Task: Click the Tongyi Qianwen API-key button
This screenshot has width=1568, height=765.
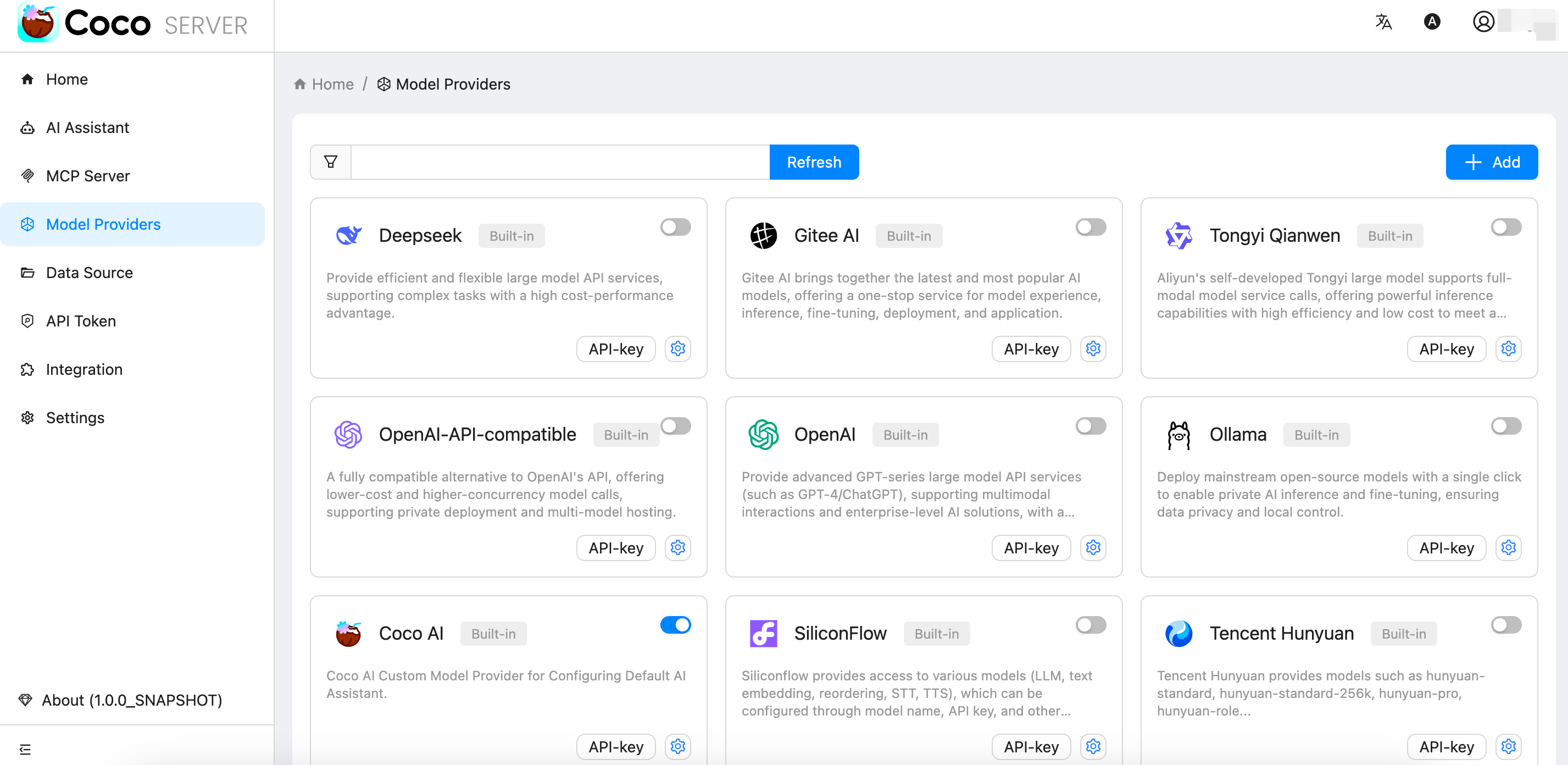Action: coord(1446,348)
